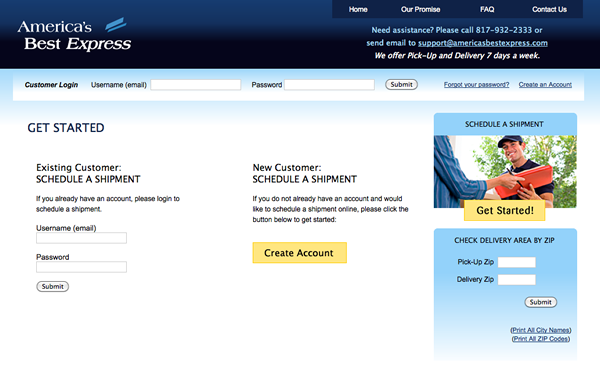Click the 'Pick-Up and Delivery 7 days a week' text

click(x=473, y=55)
